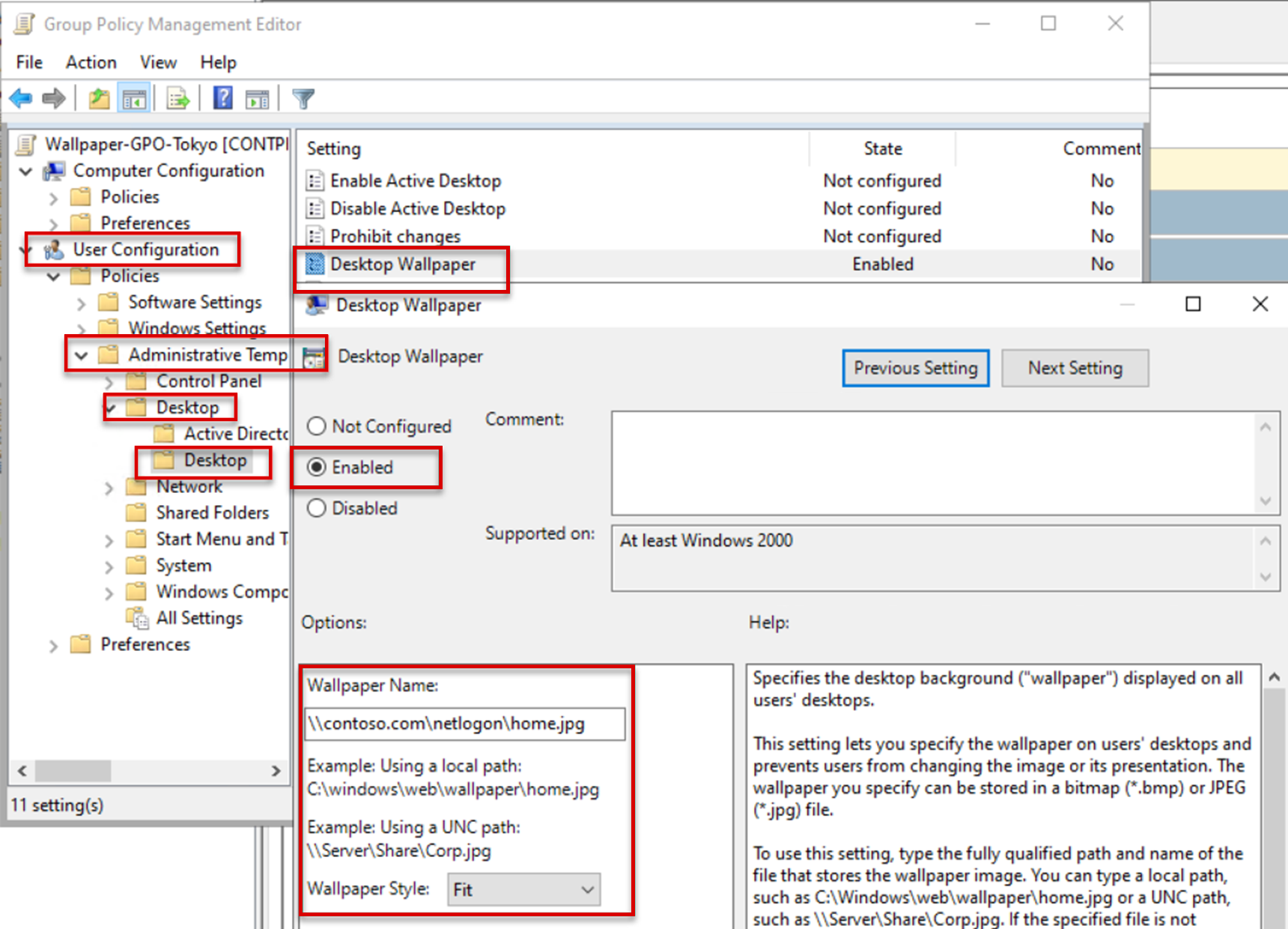The width and height of the screenshot is (1288, 929).
Task: Select the Not Configured radio button
Action: click(317, 426)
